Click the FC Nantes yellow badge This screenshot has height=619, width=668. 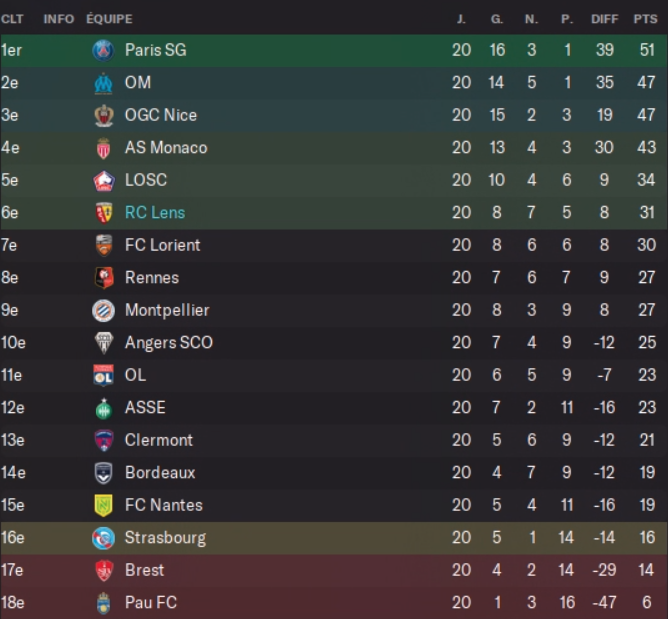(x=103, y=505)
